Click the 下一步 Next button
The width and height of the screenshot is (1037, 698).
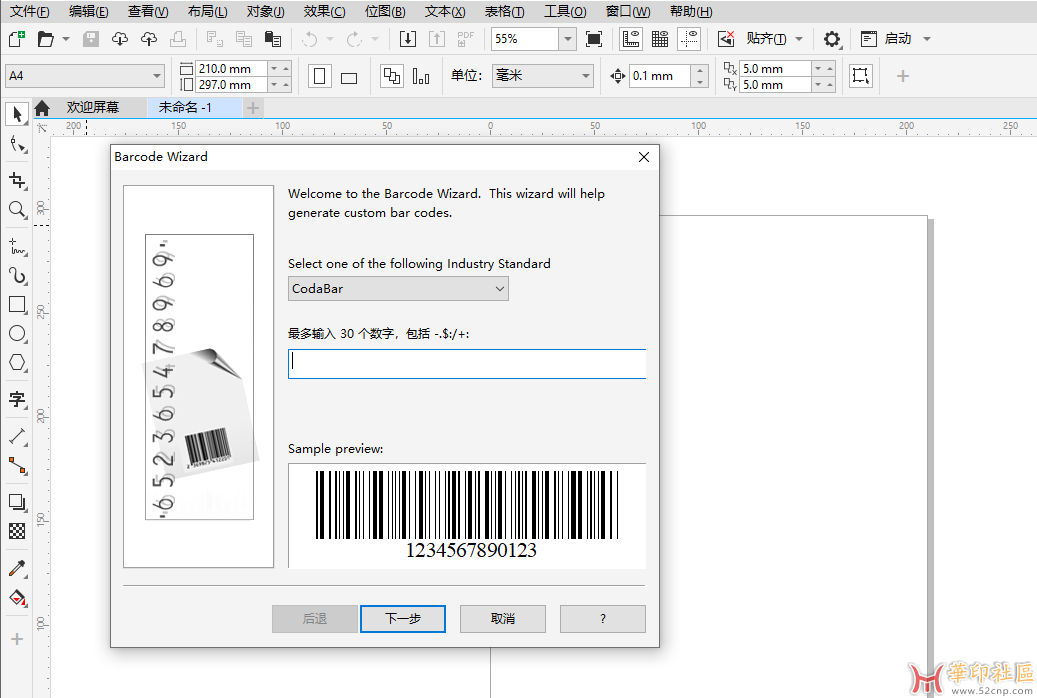click(403, 619)
